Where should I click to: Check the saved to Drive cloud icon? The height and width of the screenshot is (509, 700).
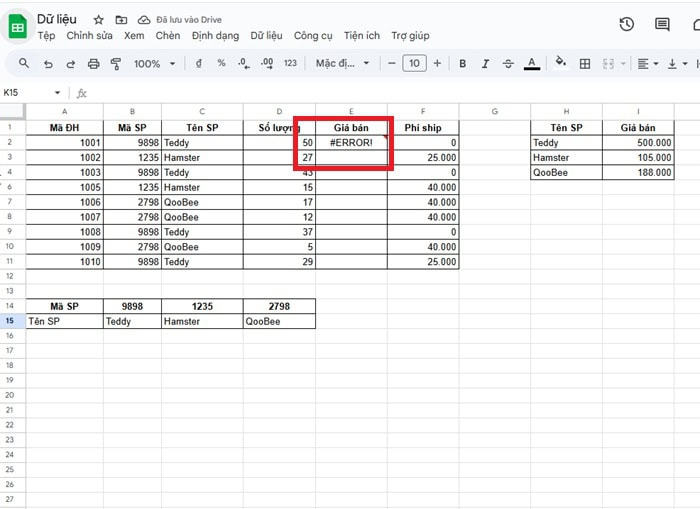143,20
